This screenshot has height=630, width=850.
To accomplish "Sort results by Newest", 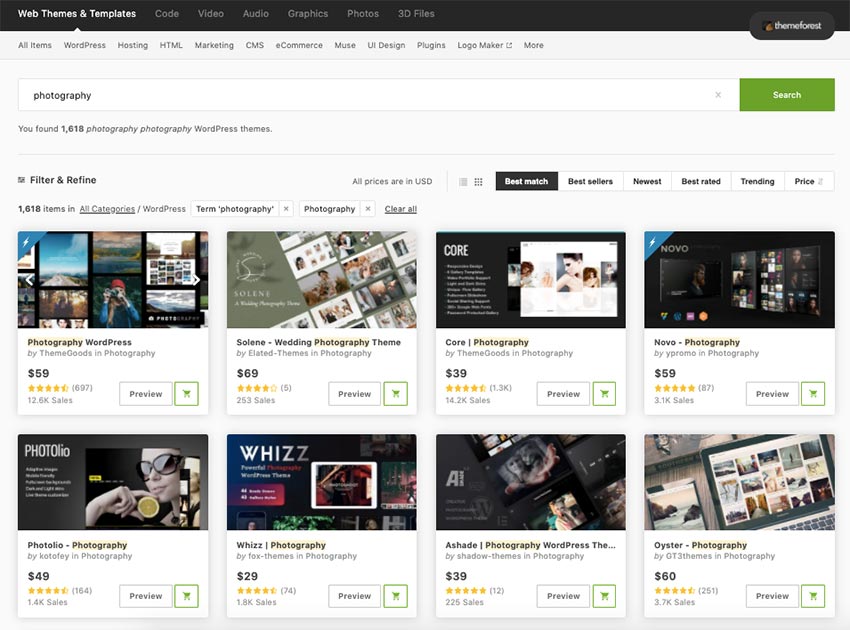I will coord(647,181).
